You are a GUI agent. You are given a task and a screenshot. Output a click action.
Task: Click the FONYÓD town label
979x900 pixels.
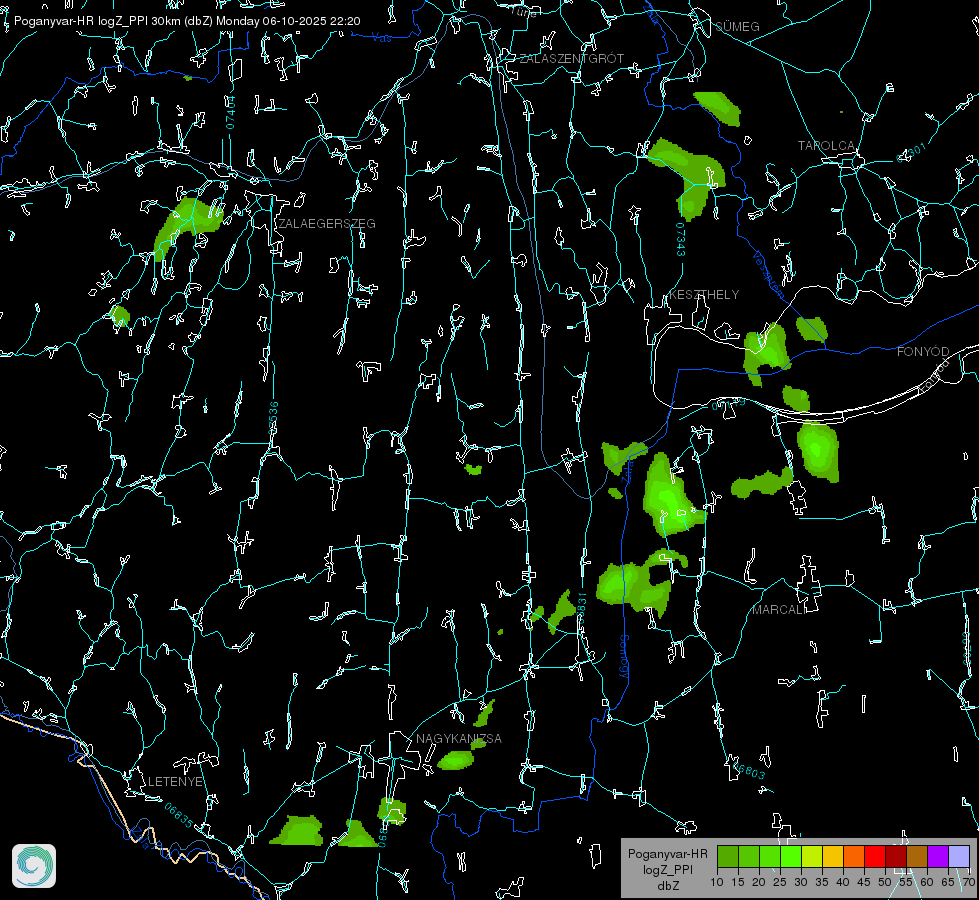922,352
